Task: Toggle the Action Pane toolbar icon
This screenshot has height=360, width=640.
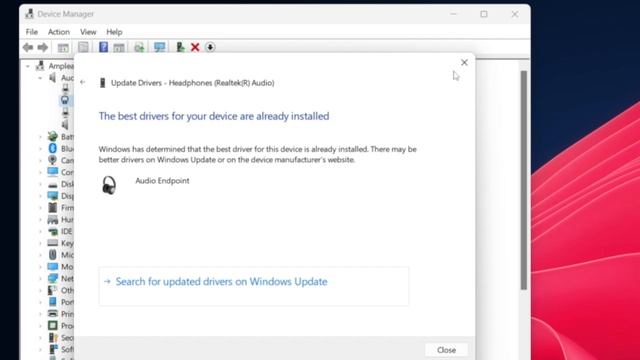Action: point(119,47)
